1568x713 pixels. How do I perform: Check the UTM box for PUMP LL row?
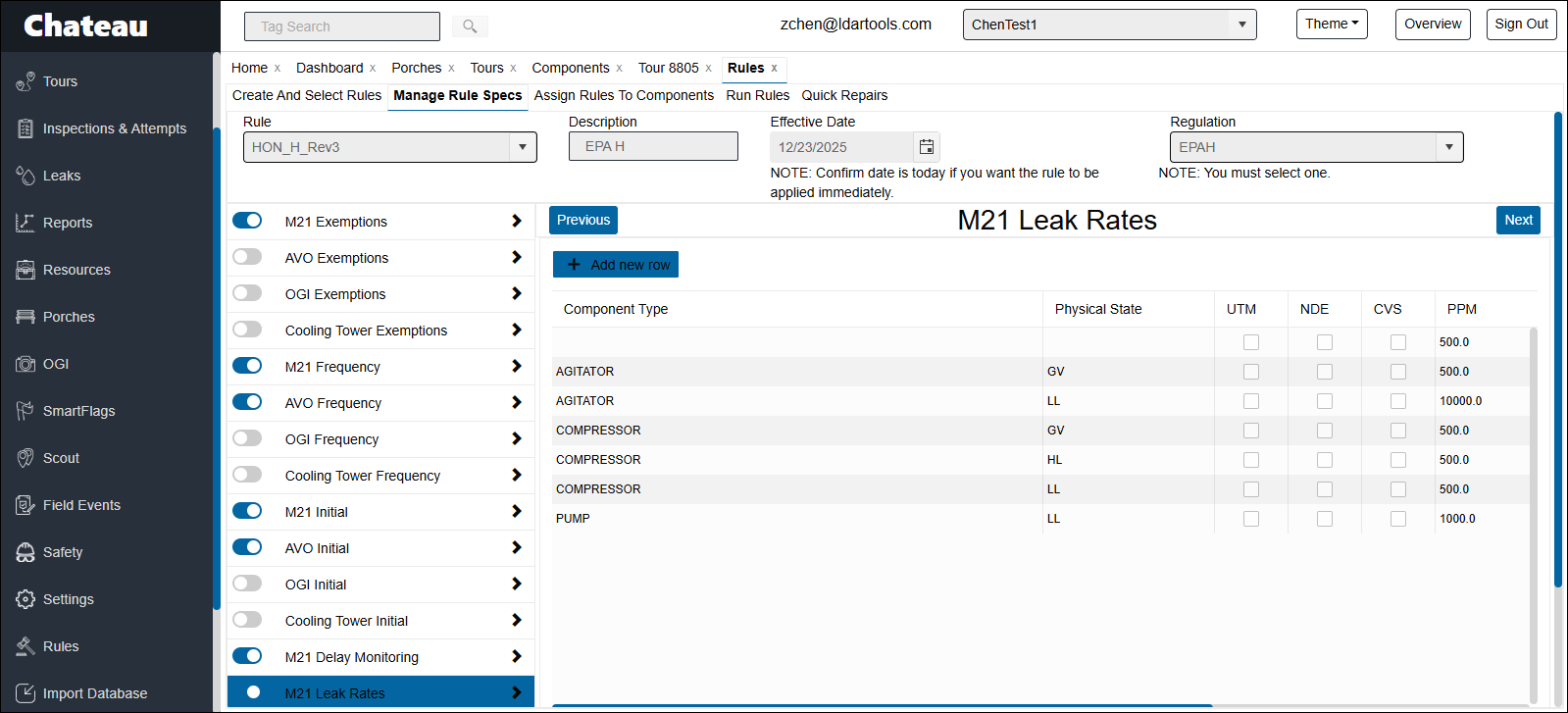(1250, 519)
